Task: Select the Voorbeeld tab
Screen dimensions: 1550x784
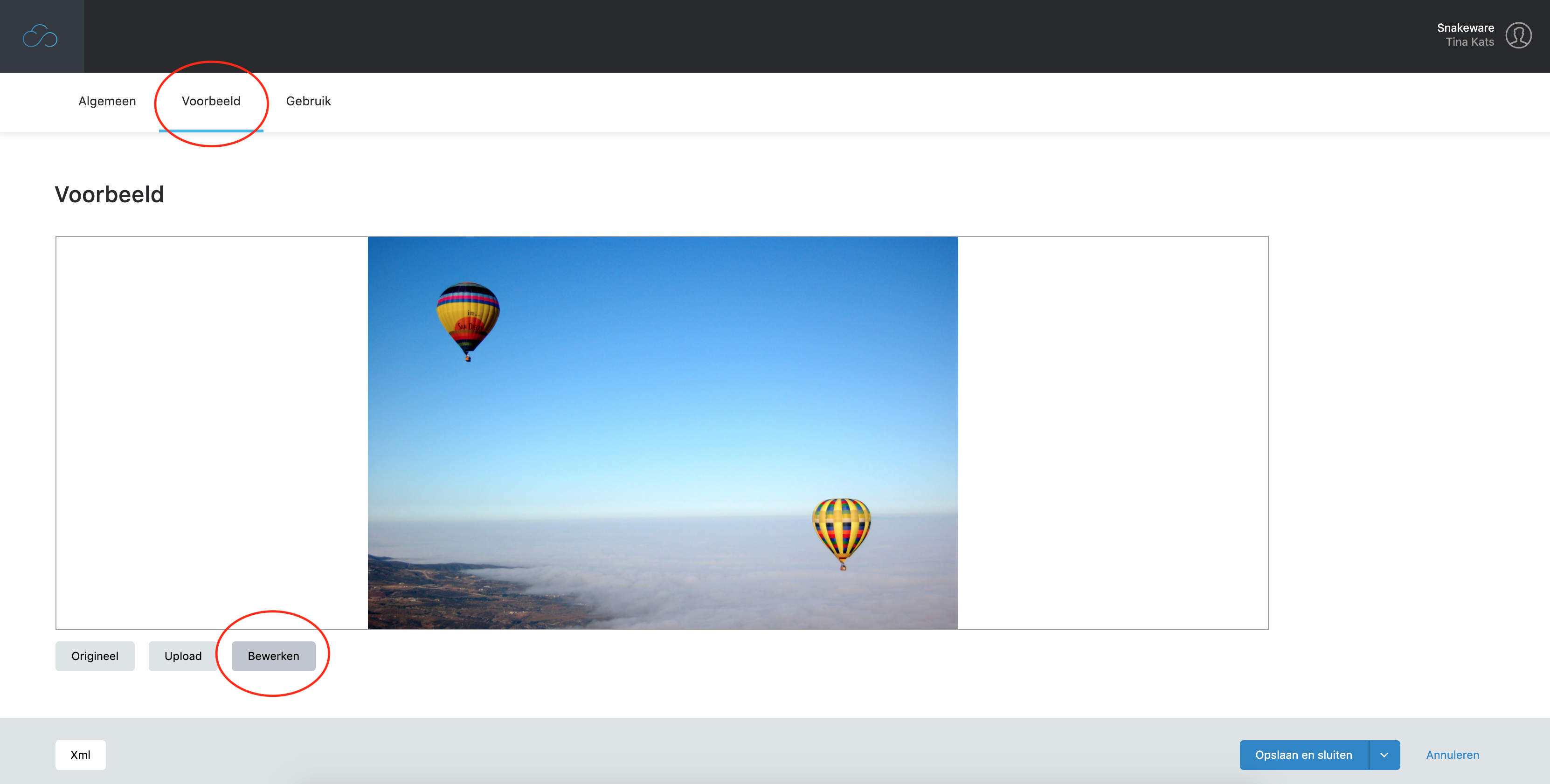Action: [211, 101]
